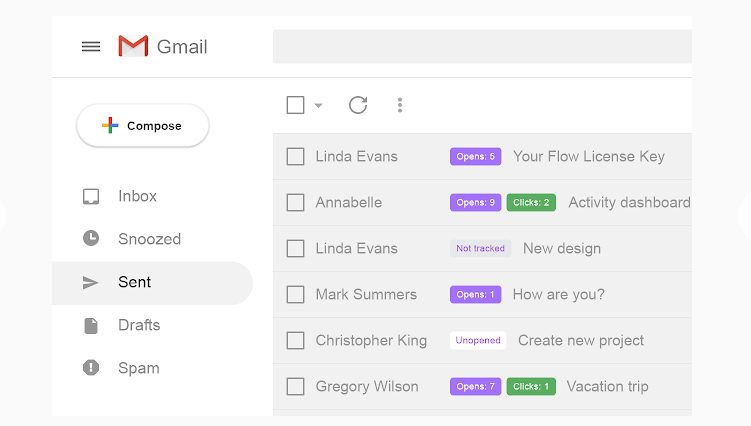751x426 pixels.
Task: Expand the select-all dropdown arrow
Action: click(x=319, y=106)
